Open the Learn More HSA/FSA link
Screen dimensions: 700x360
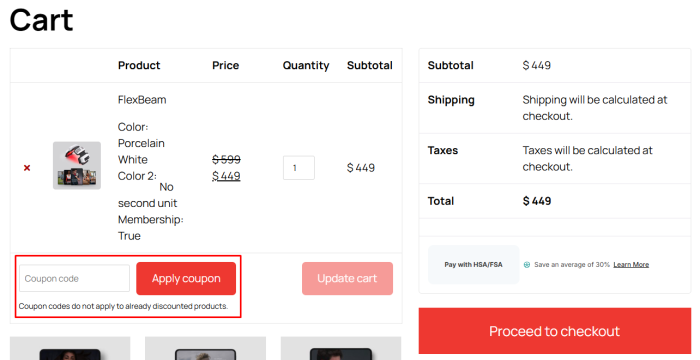[x=631, y=264]
